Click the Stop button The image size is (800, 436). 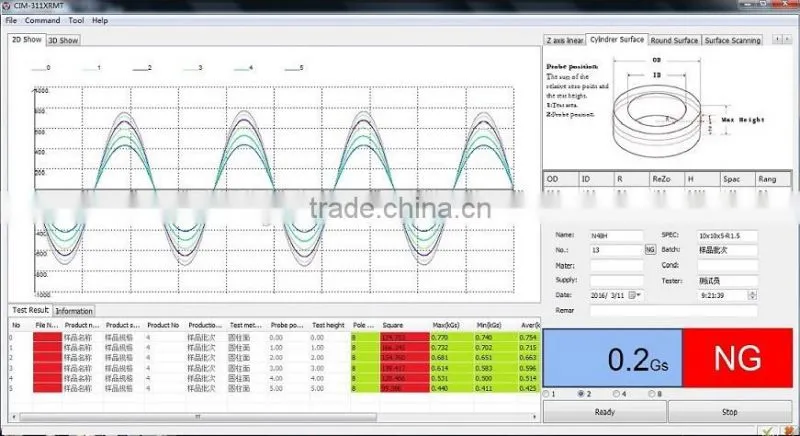[x=730, y=412]
